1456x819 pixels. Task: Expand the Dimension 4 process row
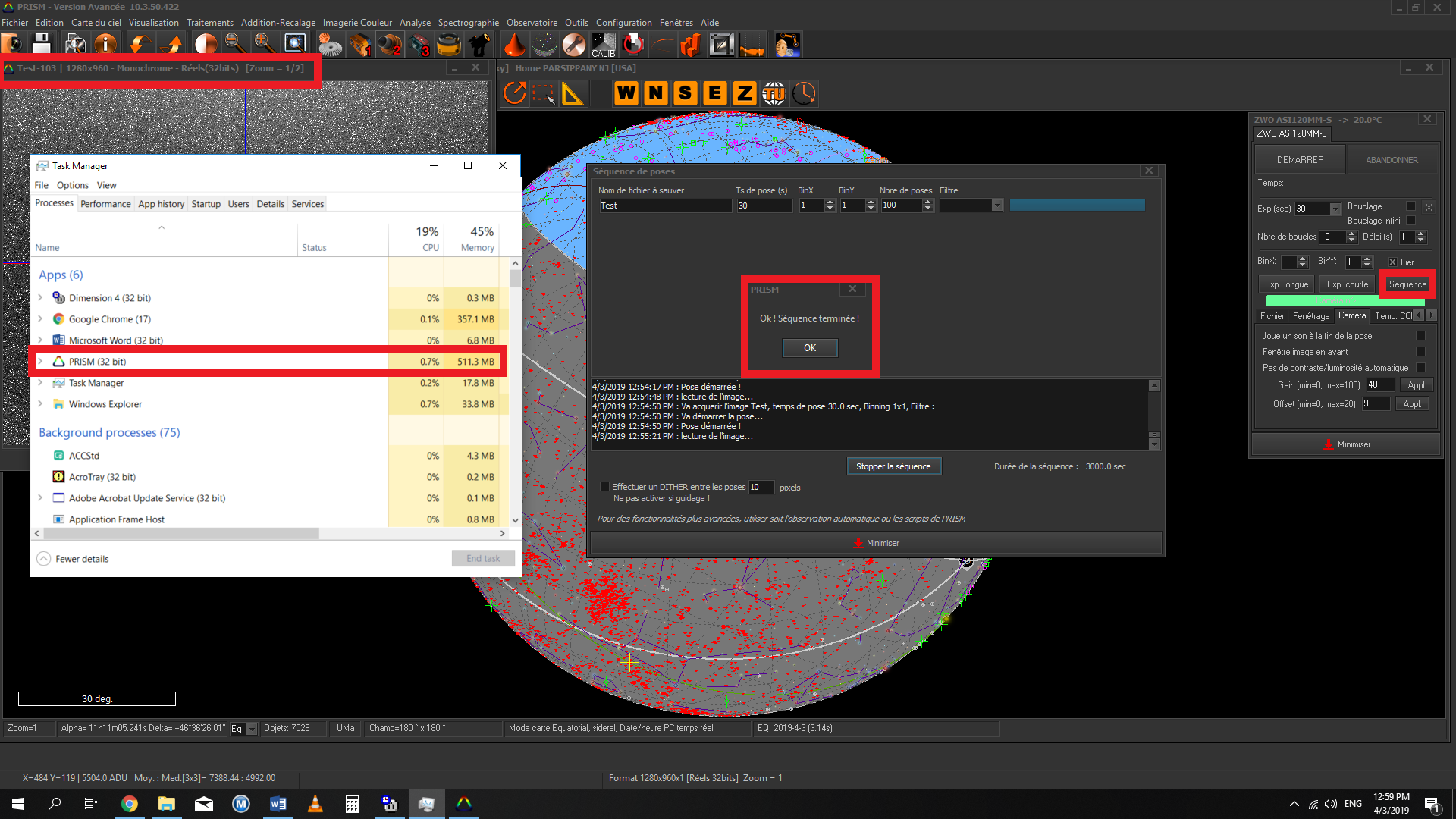pyautogui.click(x=40, y=298)
